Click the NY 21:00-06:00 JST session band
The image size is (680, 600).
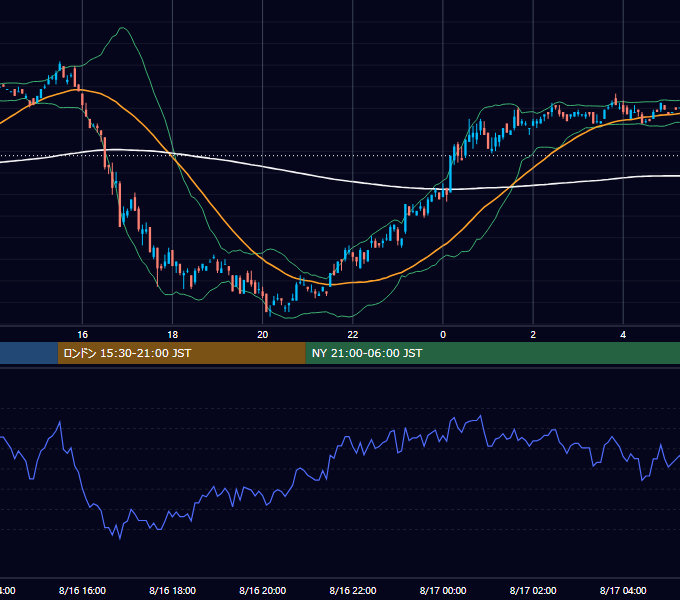pos(493,353)
